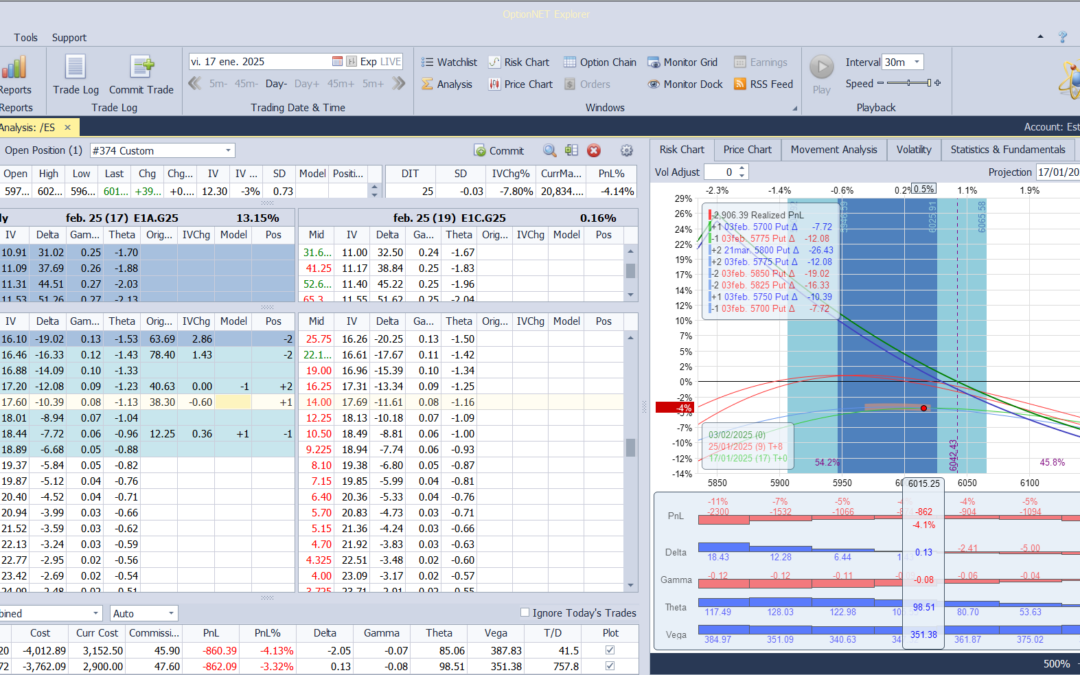Toggle Plot checkbox in the -860.39 row

(x=610, y=650)
